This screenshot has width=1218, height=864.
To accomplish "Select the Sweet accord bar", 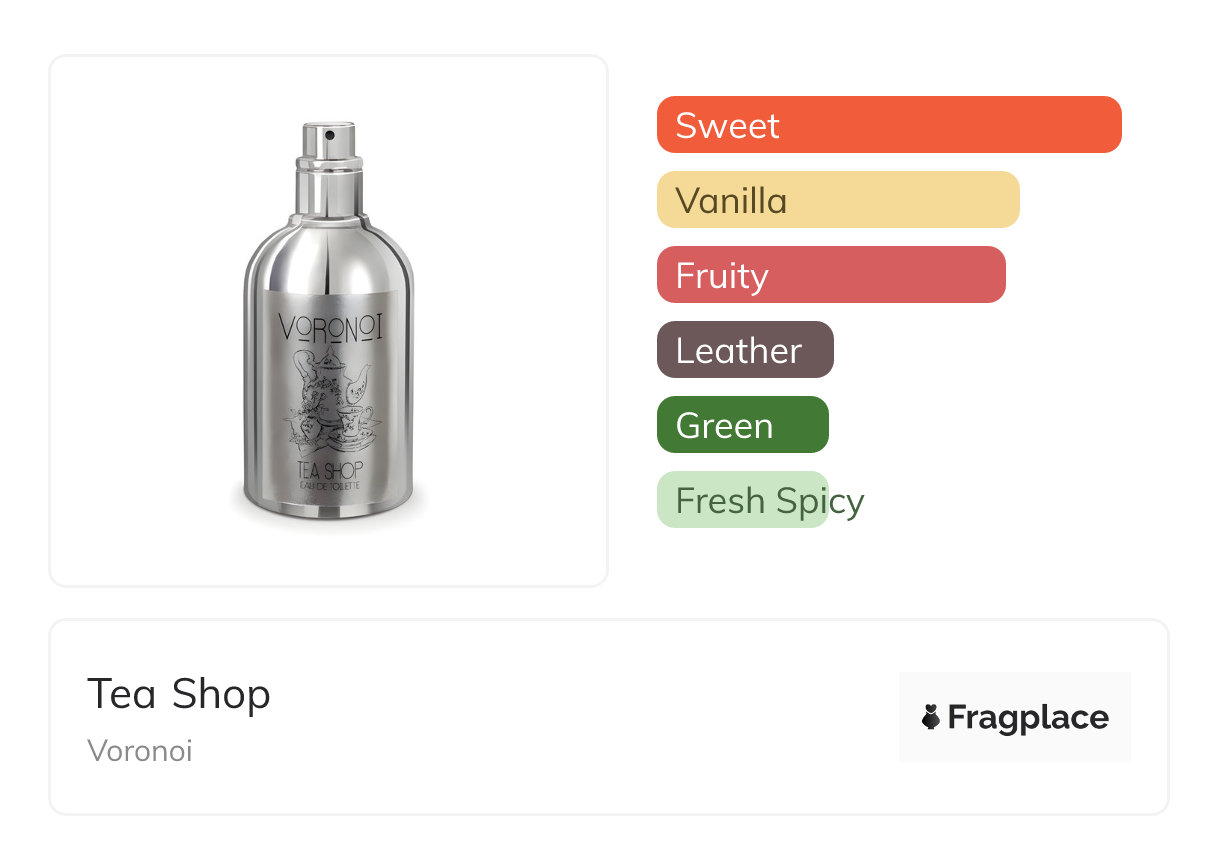I will coord(888,125).
